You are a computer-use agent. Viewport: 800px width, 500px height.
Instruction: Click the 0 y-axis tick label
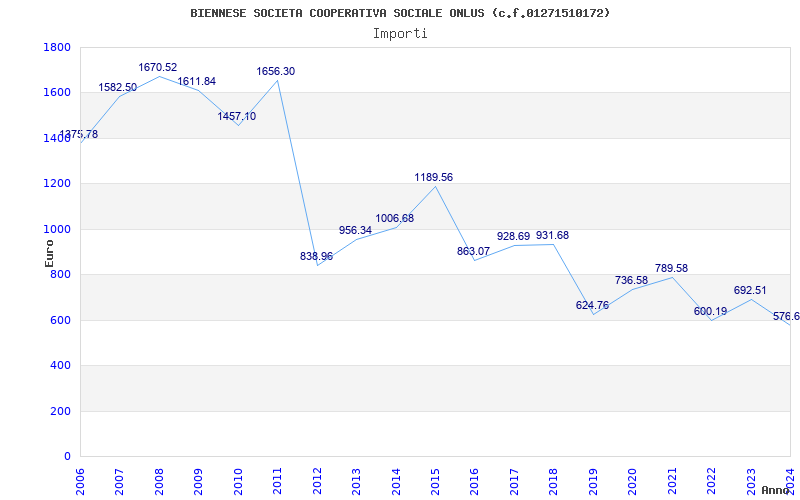(x=67, y=457)
